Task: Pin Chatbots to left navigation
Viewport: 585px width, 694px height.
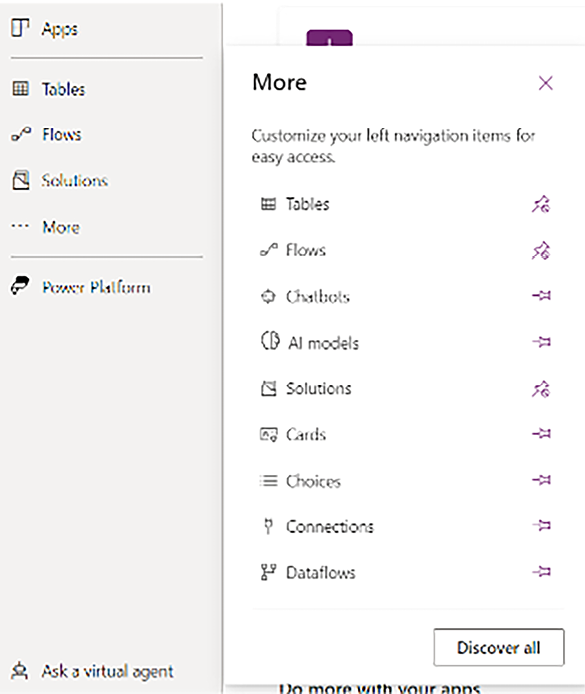Action: point(541,296)
